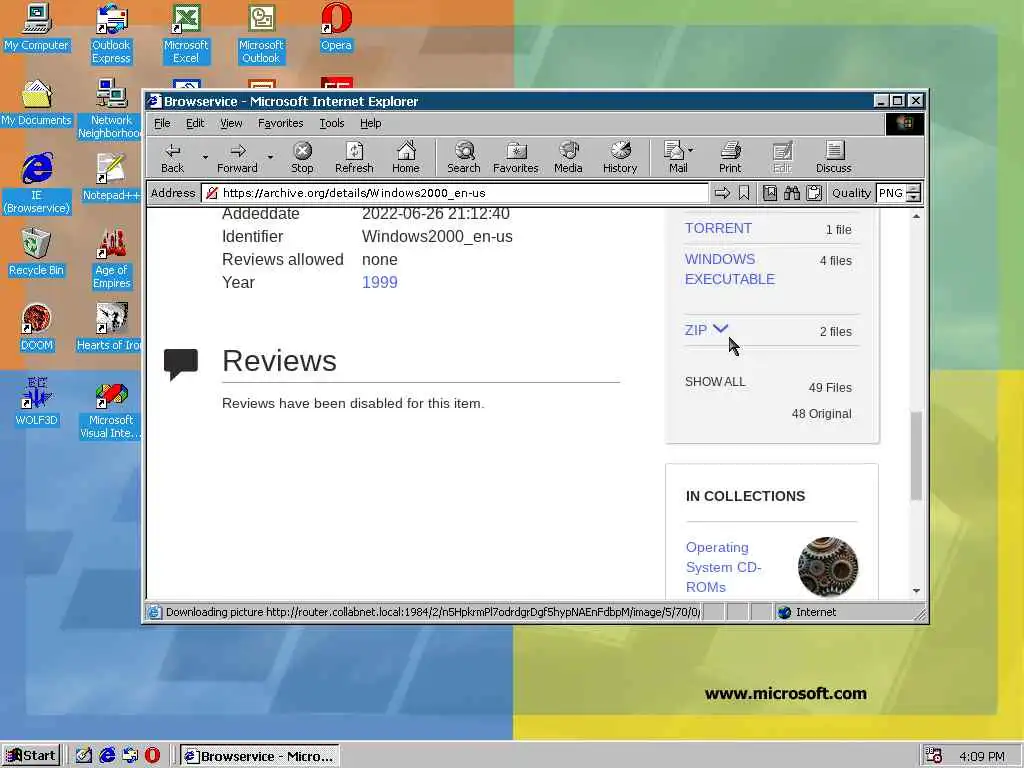
Task: Click the ZIP download link
Action: [x=696, y=330]
